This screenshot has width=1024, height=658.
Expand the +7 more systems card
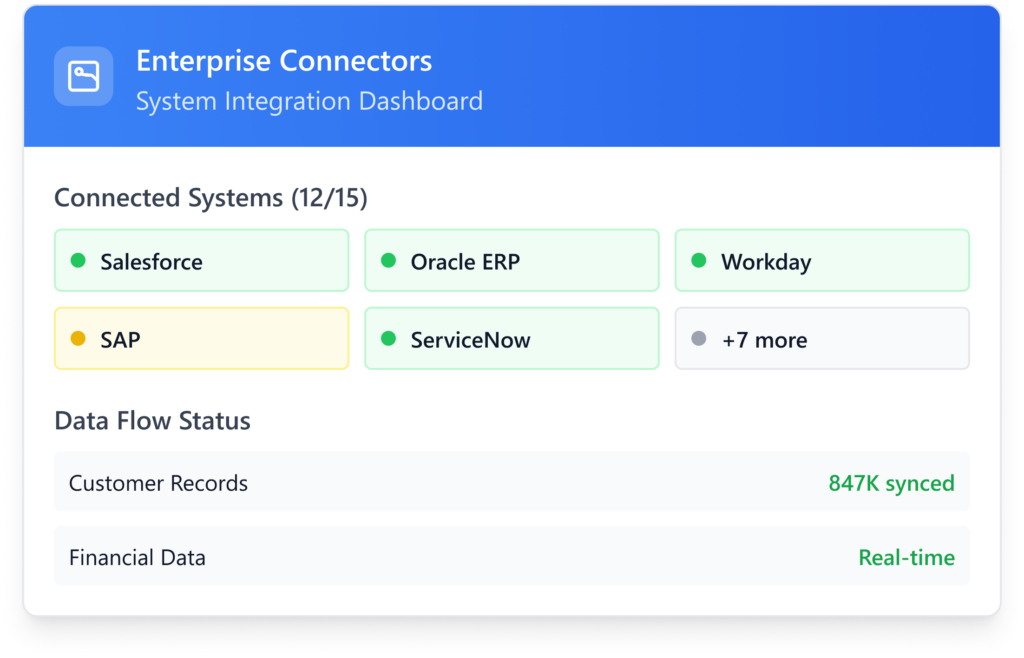coord(822,338)
